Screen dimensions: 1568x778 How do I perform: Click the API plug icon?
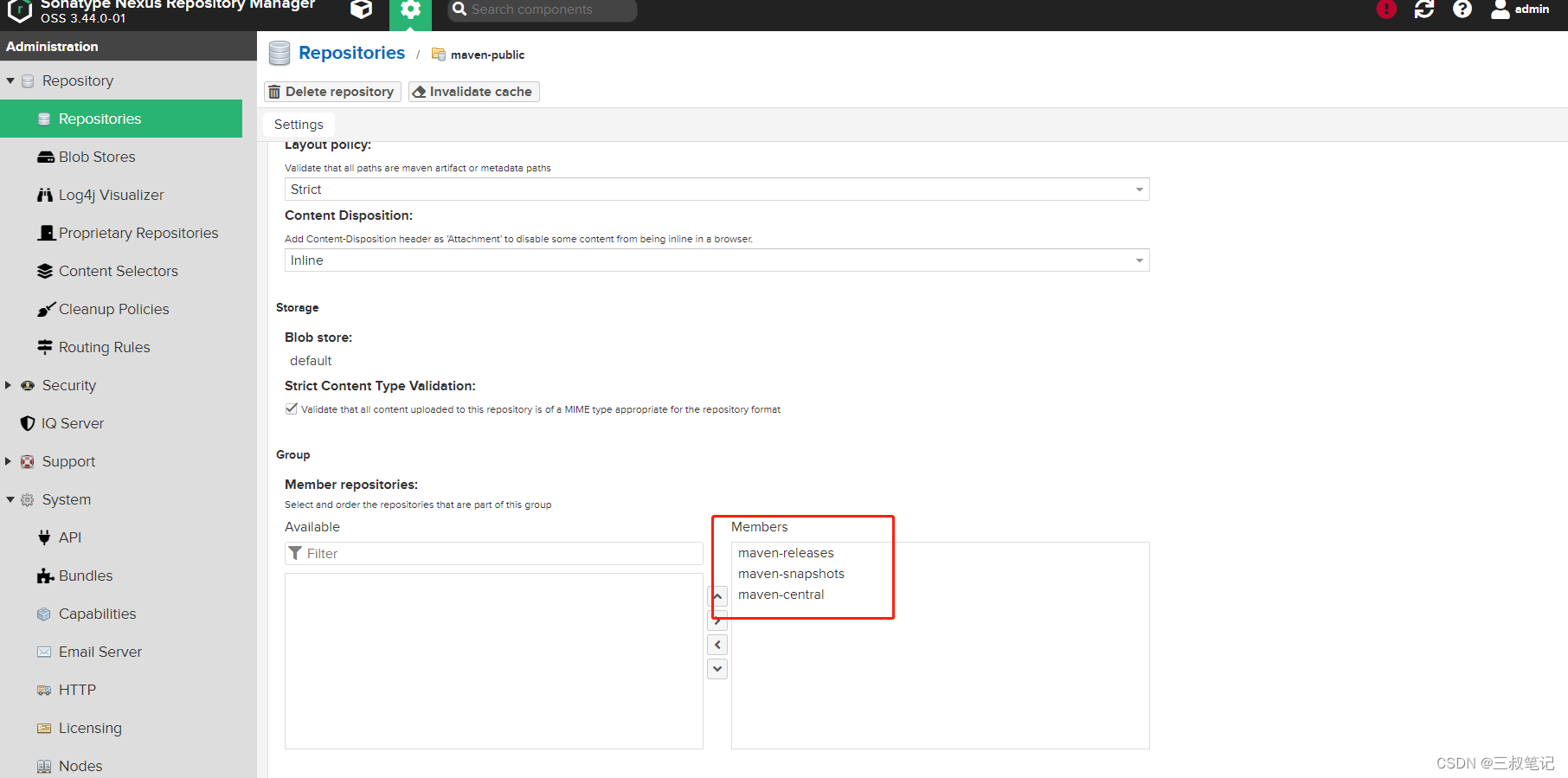pos(44,537)
